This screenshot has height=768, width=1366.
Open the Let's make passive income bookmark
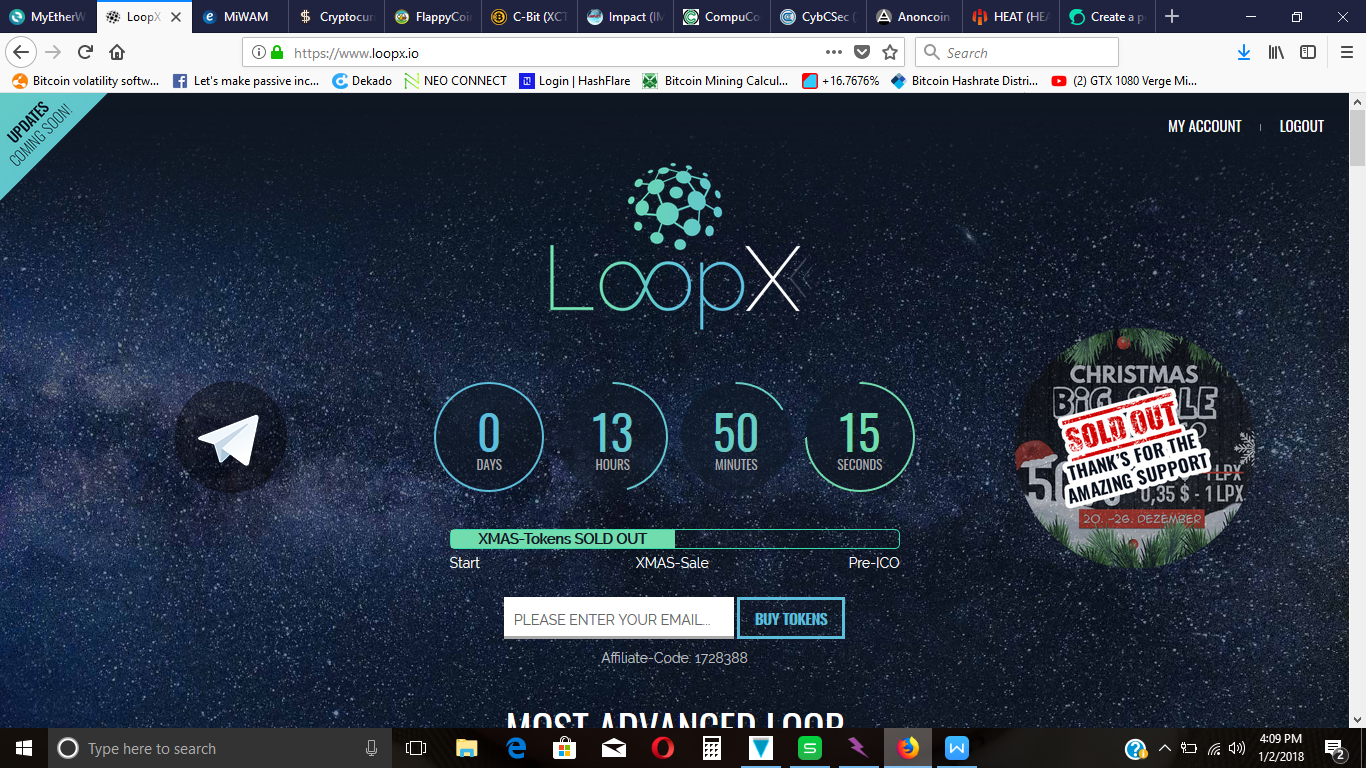[246, 81]
